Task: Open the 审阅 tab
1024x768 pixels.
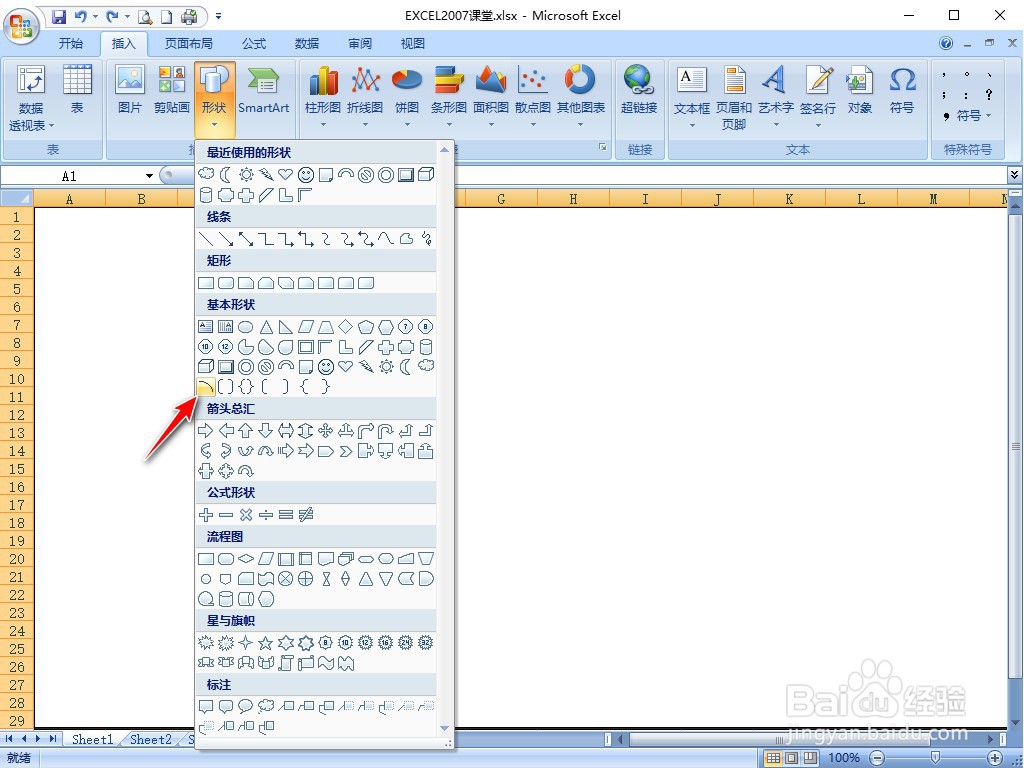Action: click(x=360, y=43)
